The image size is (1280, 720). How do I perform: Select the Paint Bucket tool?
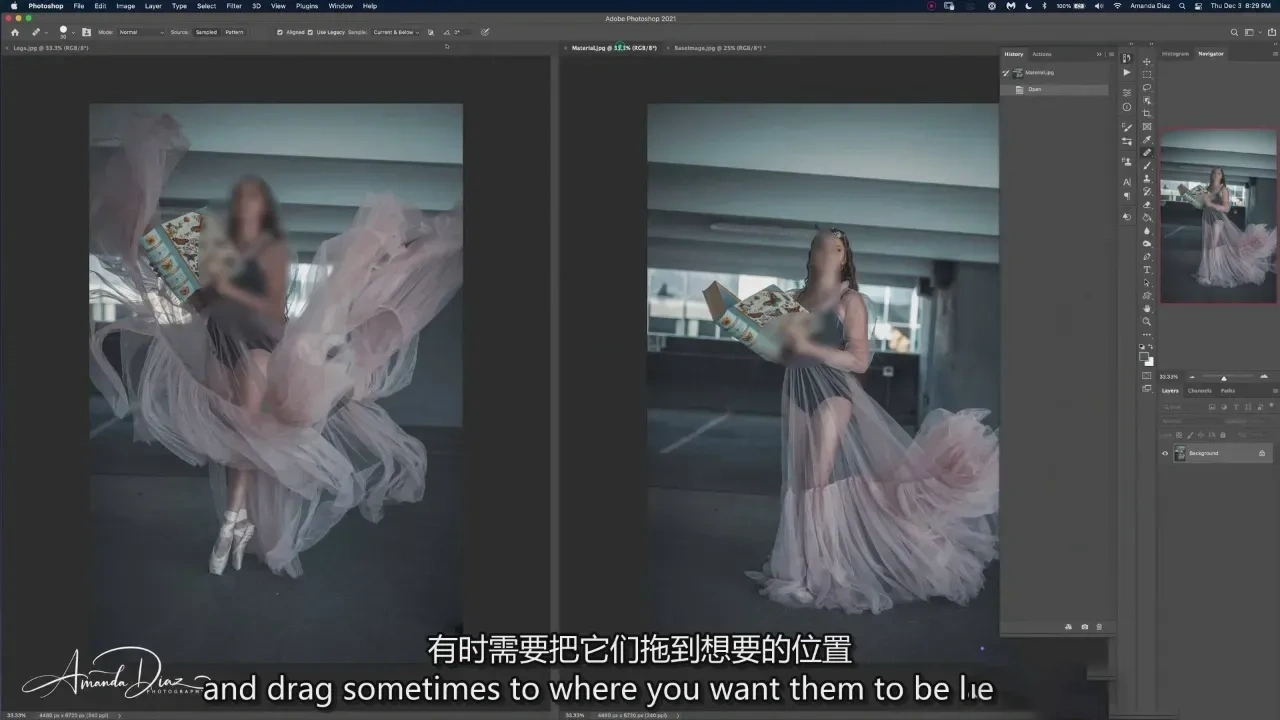point(1147,218)
